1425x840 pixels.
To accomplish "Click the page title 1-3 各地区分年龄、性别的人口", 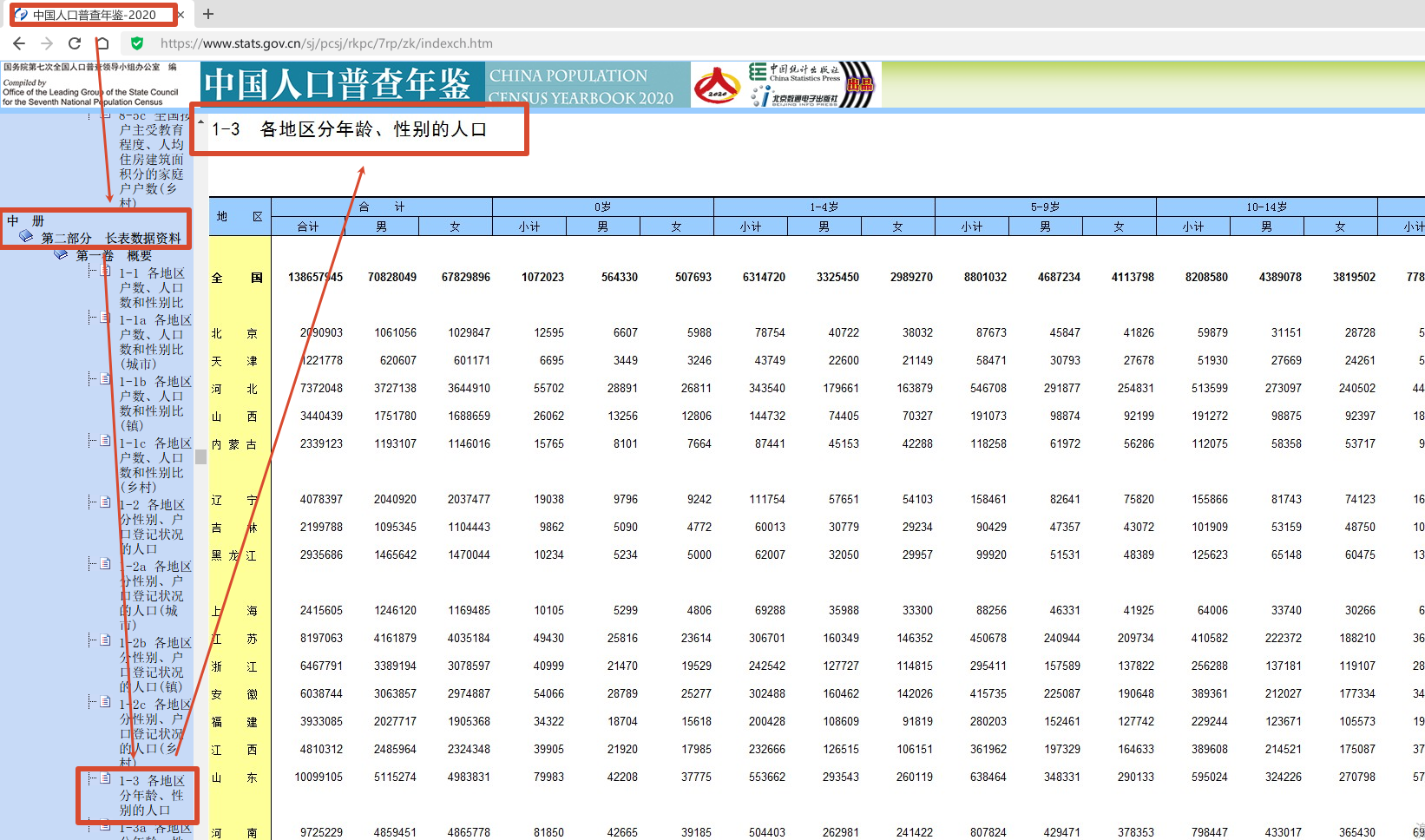I will pyautogui.click(x=349, y=129).
